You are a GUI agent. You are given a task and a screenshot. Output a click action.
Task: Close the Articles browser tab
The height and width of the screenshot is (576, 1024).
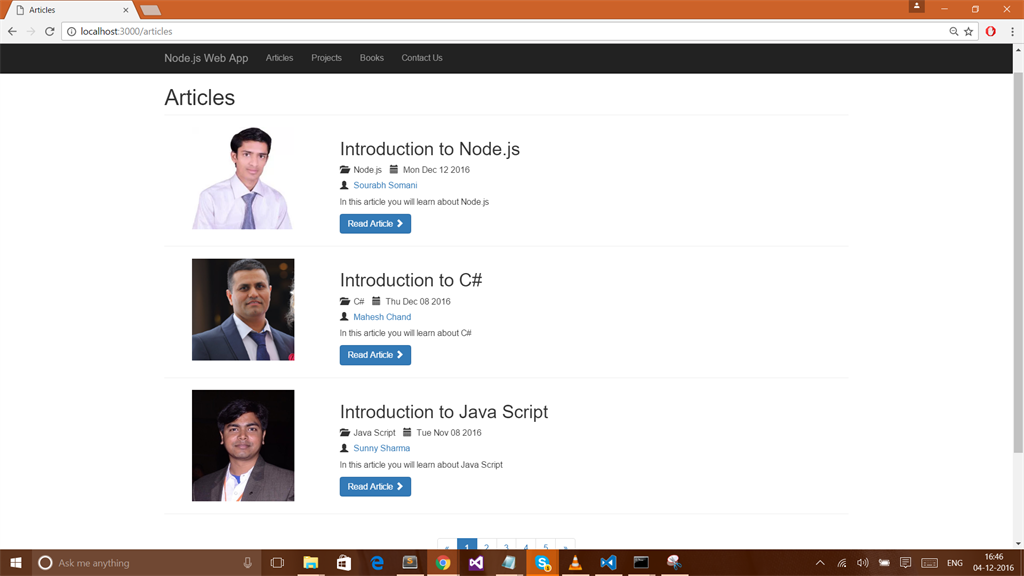coord(125,10)
